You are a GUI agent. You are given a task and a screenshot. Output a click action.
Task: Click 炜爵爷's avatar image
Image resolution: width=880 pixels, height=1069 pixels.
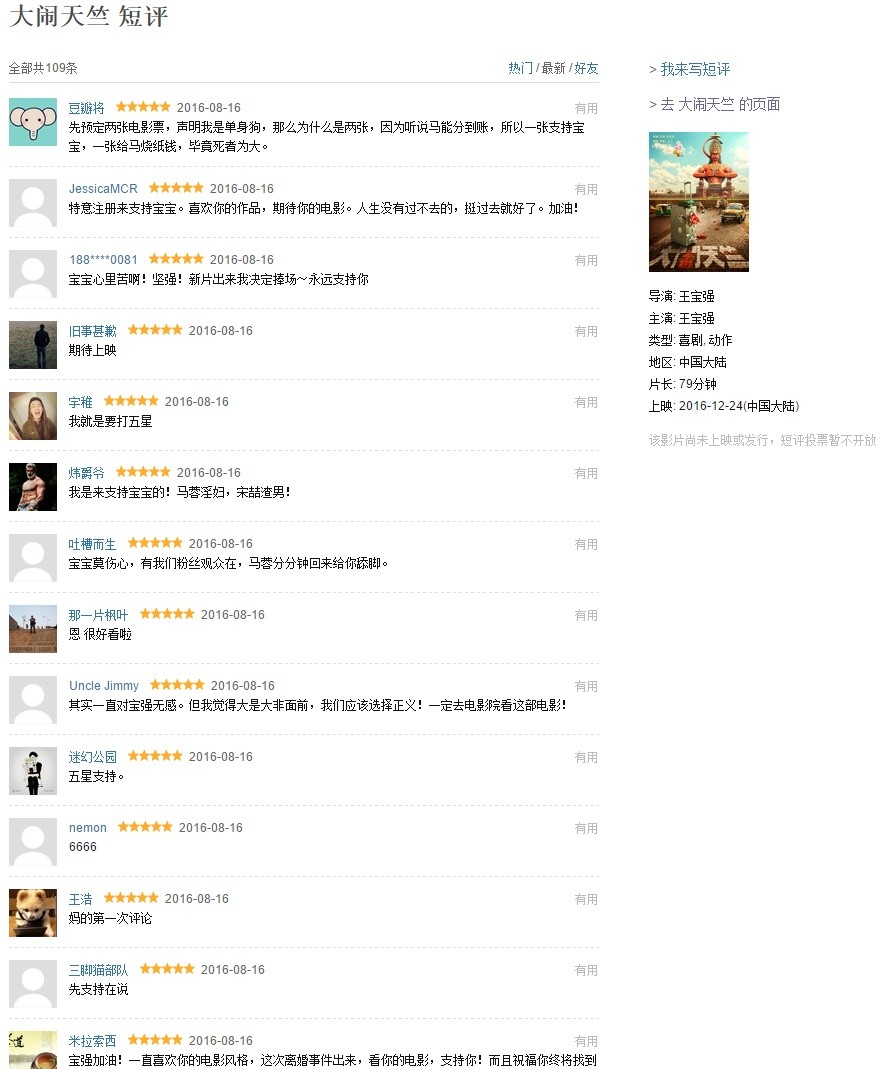click(33, 487)
